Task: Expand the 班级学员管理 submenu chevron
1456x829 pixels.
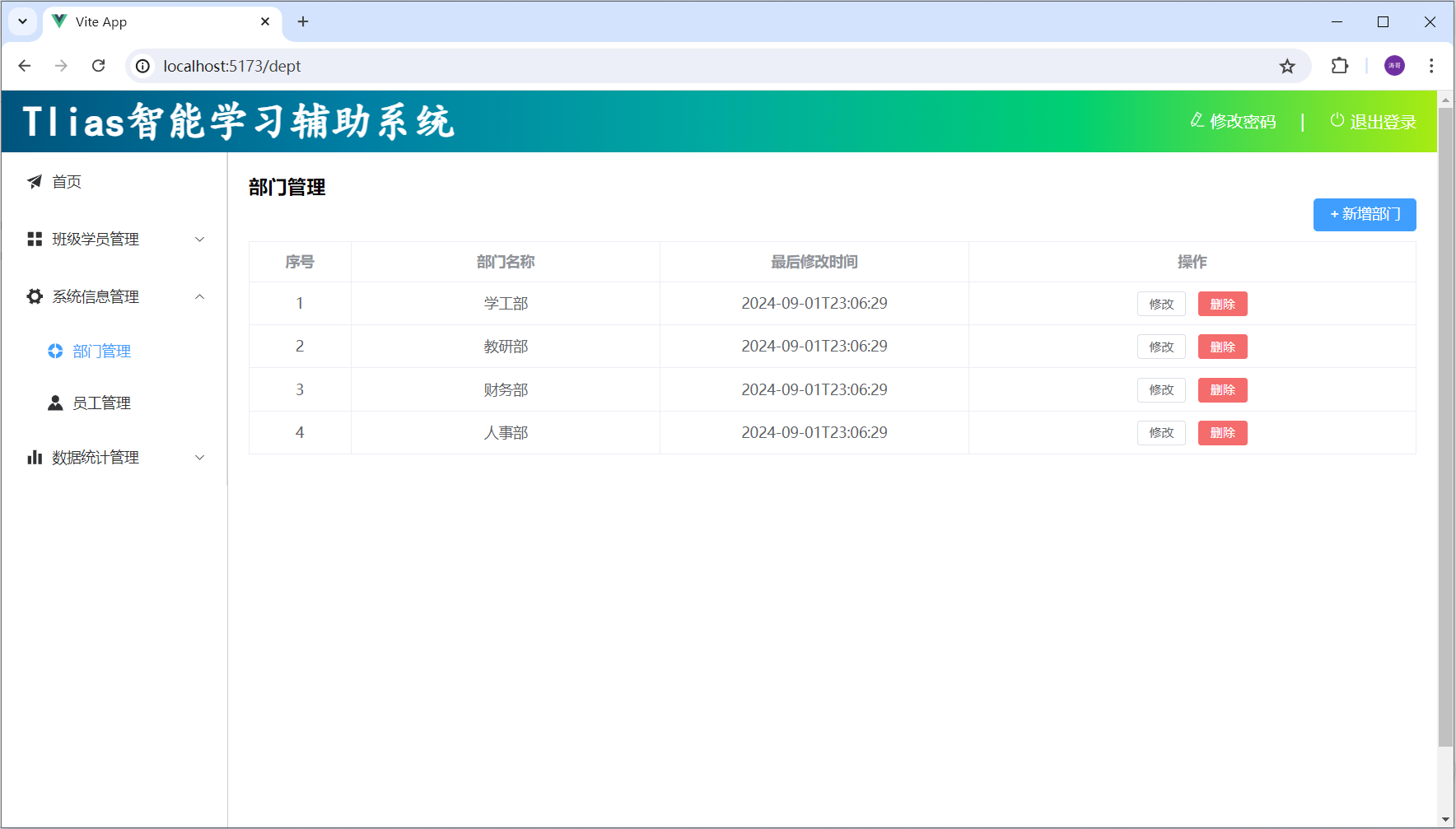Action: click(x=199, y=240)
